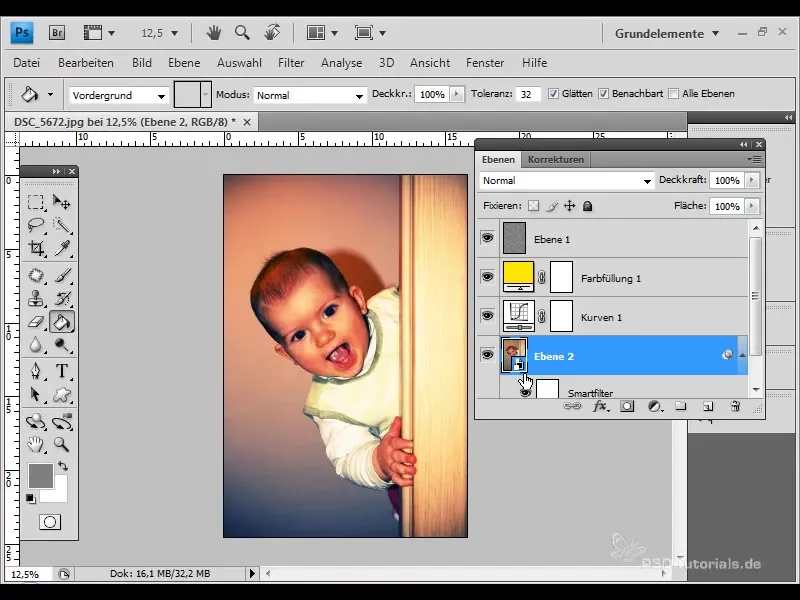This screenshot has width=800, height=600.
Task: Open layer style fx menu
Action: (601, 406)
